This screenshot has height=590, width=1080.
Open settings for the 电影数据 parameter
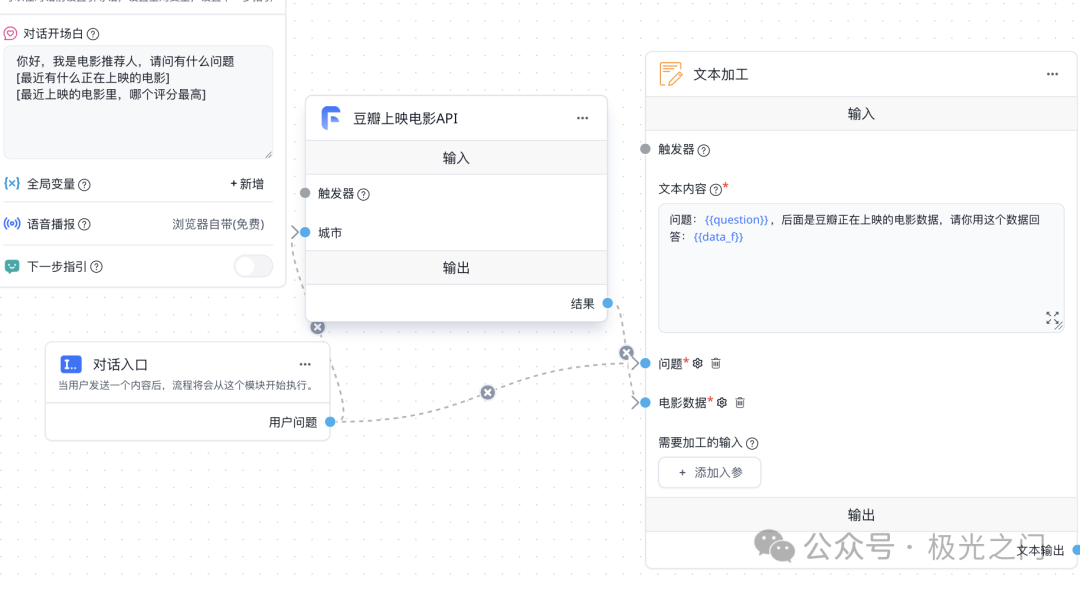click(722, 403)
